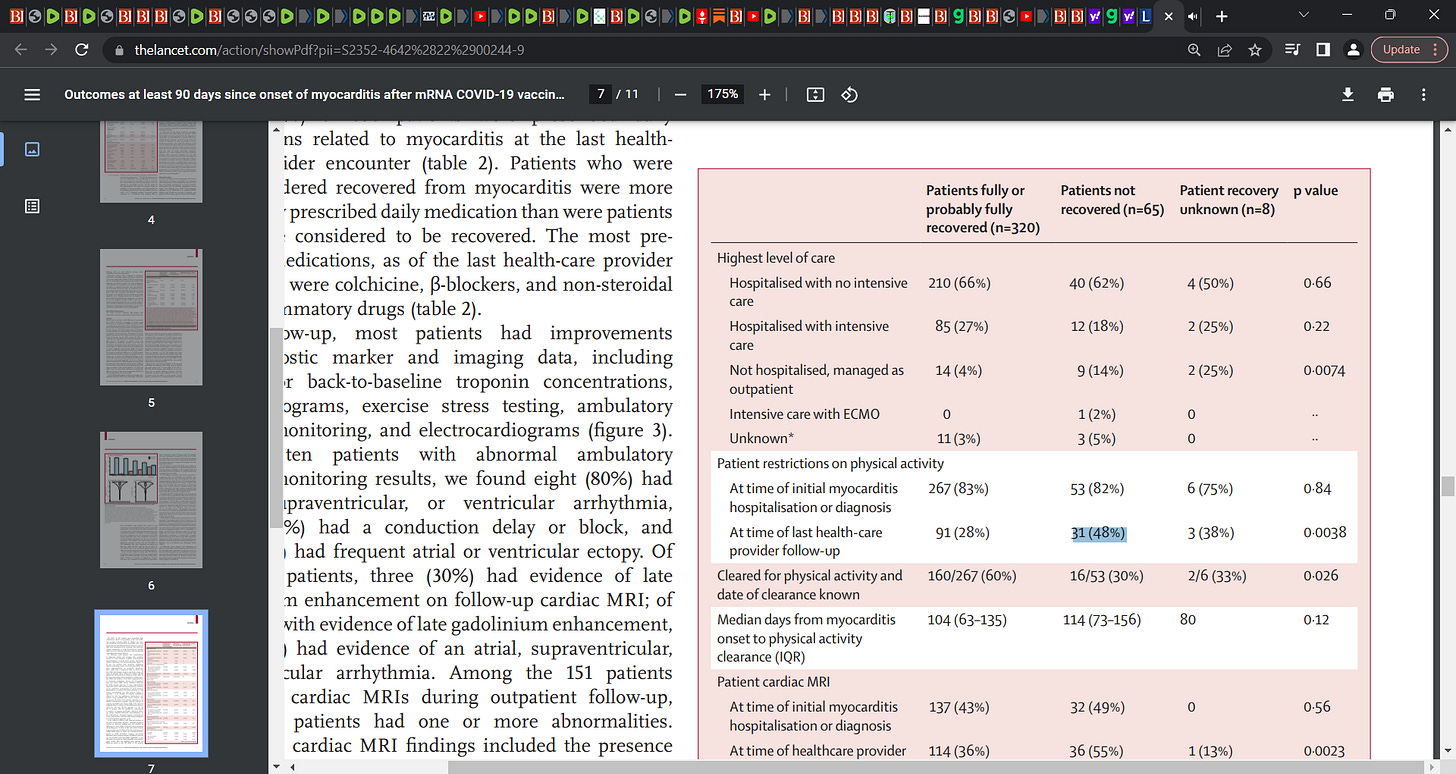This screenshot has width=1456, height=774.
Task: Click the column header 'Patient recovery unknown (n=8)'
Action: pos(1229,200)
